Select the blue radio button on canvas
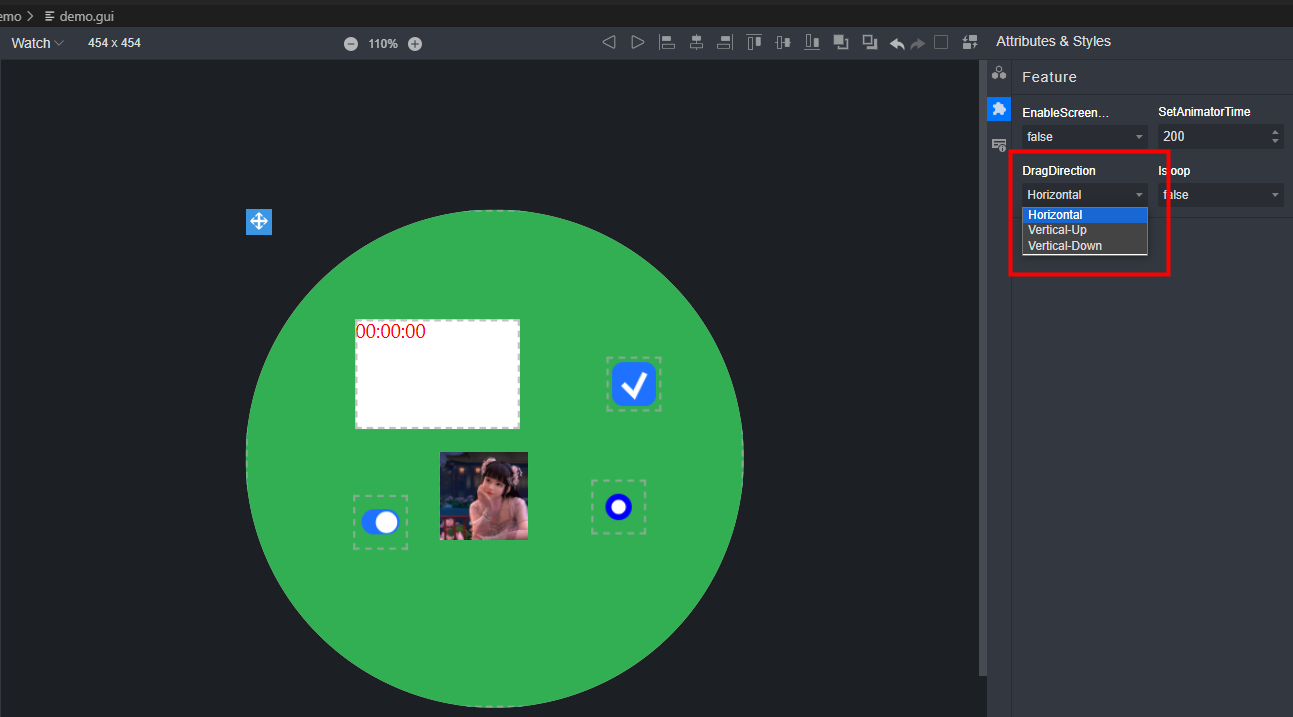Viewport: 1293px width, 717px height. (x=618, y=507)
